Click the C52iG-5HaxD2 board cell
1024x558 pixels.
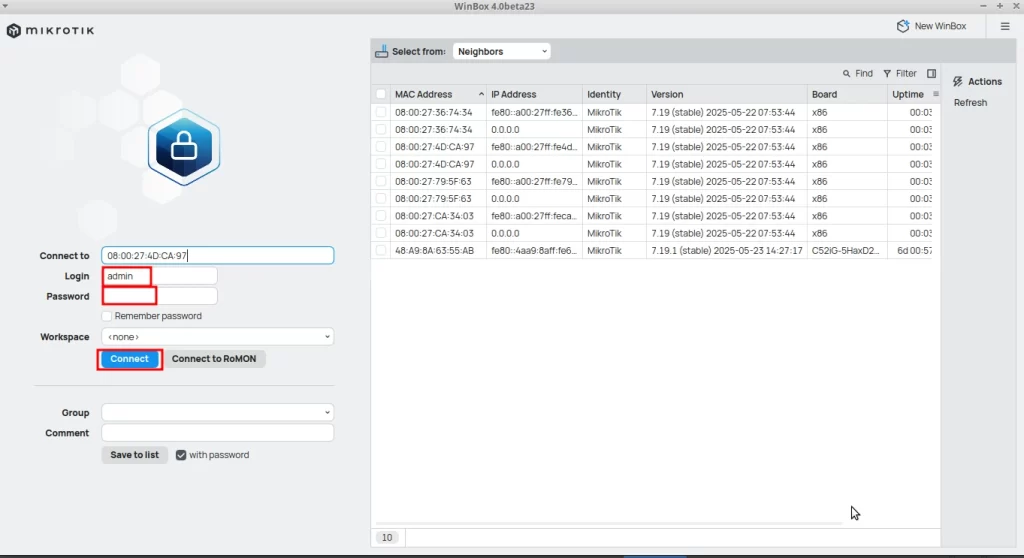(846, 250)
